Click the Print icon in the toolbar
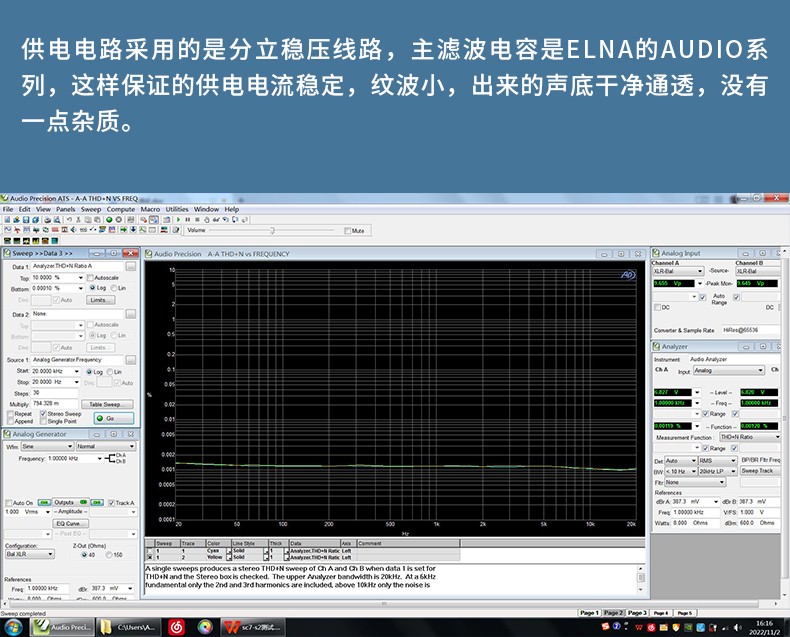This screenshot has height=637, width=790. (x=47, y=220)
